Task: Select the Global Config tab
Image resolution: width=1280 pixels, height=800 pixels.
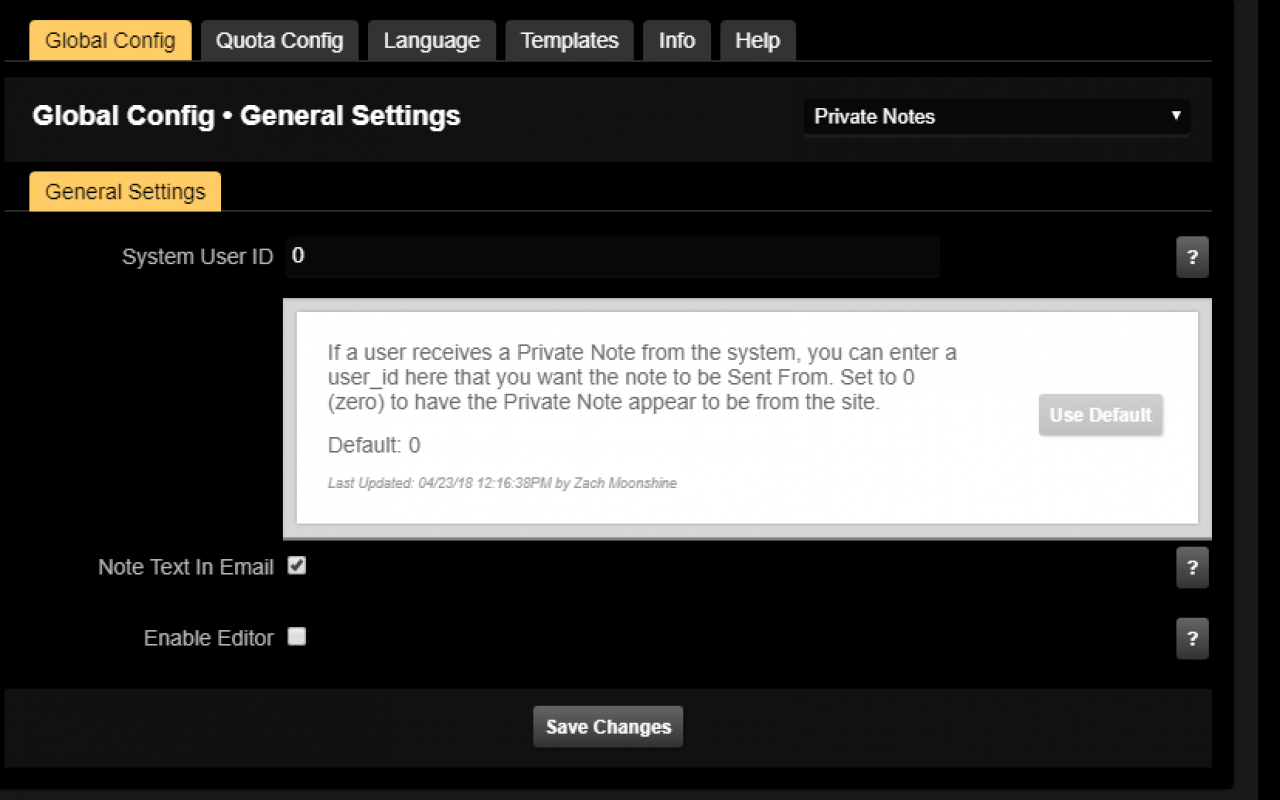Action: (x=110, y=41)
